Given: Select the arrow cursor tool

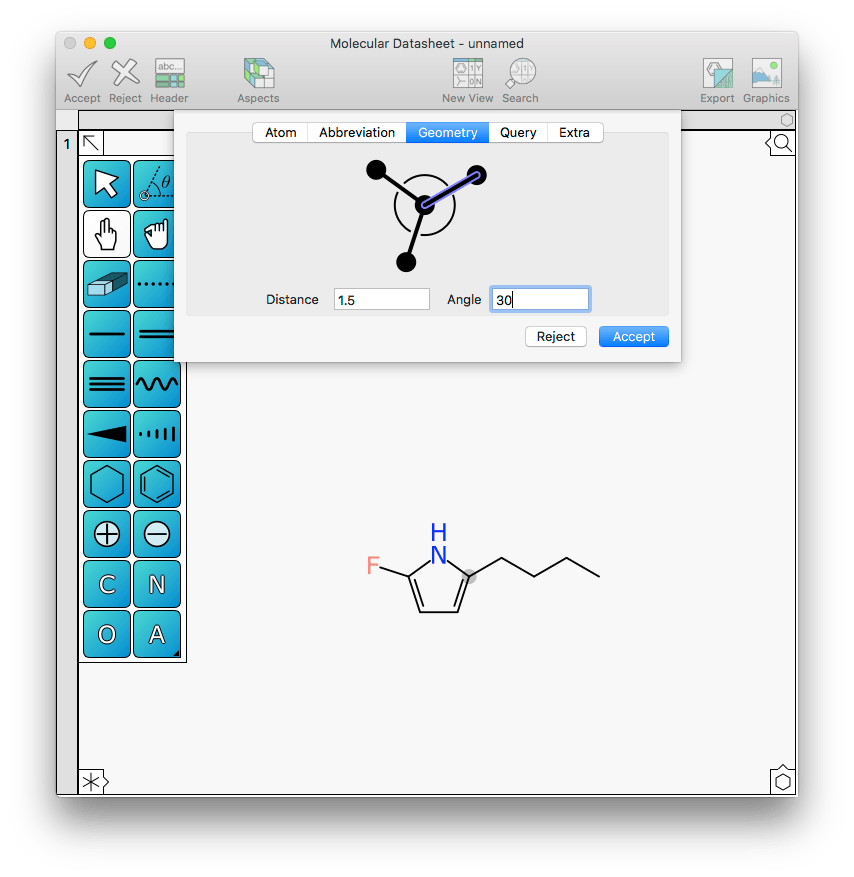Looking at the screenshot, I should click(107, 185).
